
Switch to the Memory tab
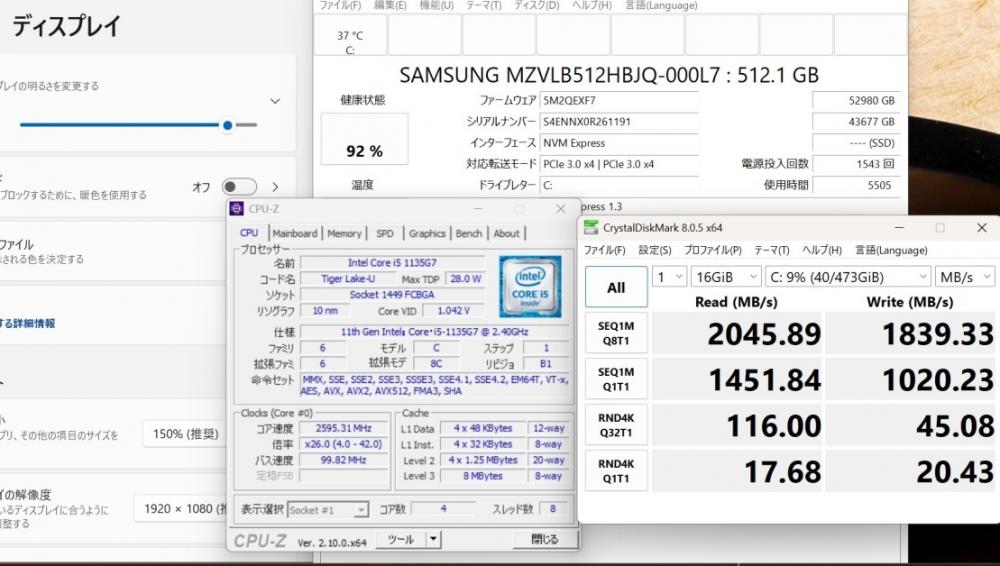pyautogui.click(x=344, y=234)
